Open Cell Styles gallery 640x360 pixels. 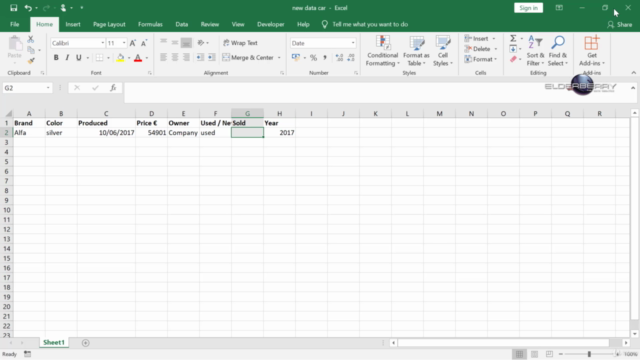coord(443,51)
